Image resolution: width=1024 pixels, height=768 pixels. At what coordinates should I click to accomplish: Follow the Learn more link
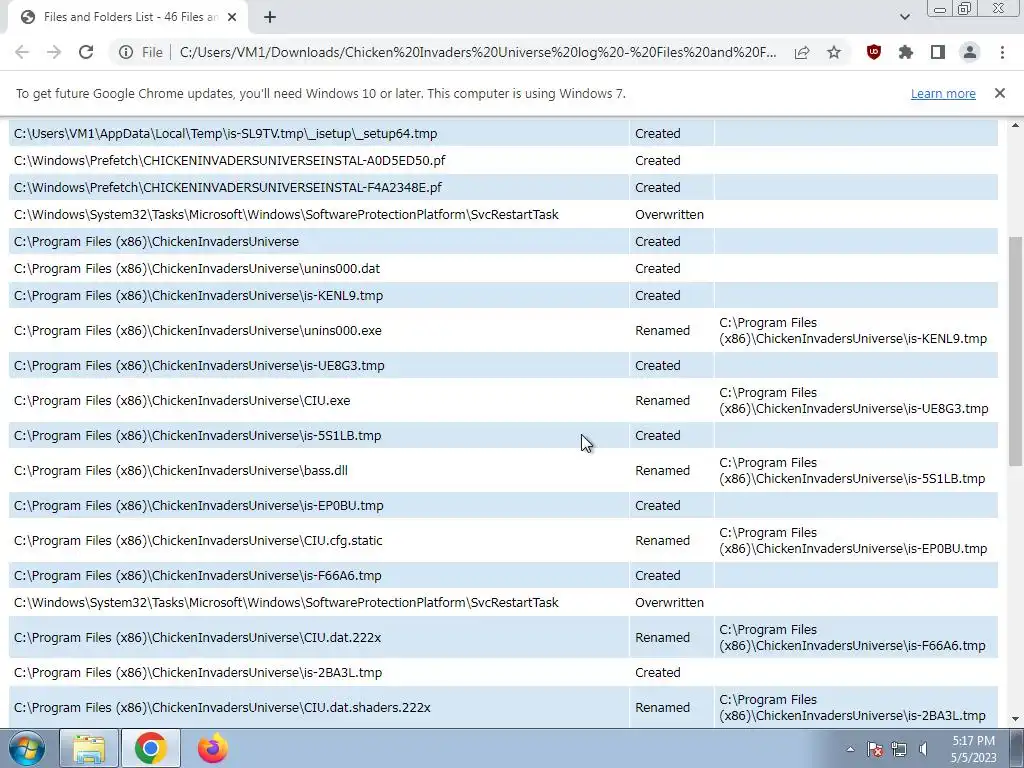(943, 93)
